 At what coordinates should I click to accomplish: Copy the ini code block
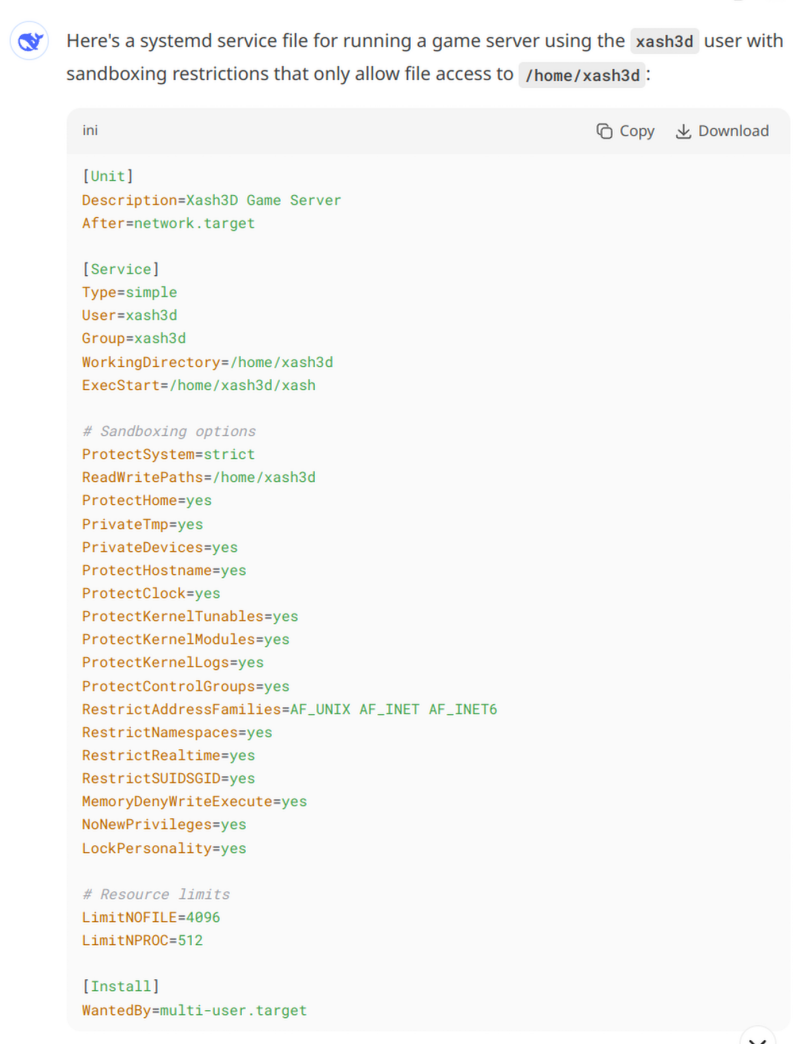click(625, 131)
